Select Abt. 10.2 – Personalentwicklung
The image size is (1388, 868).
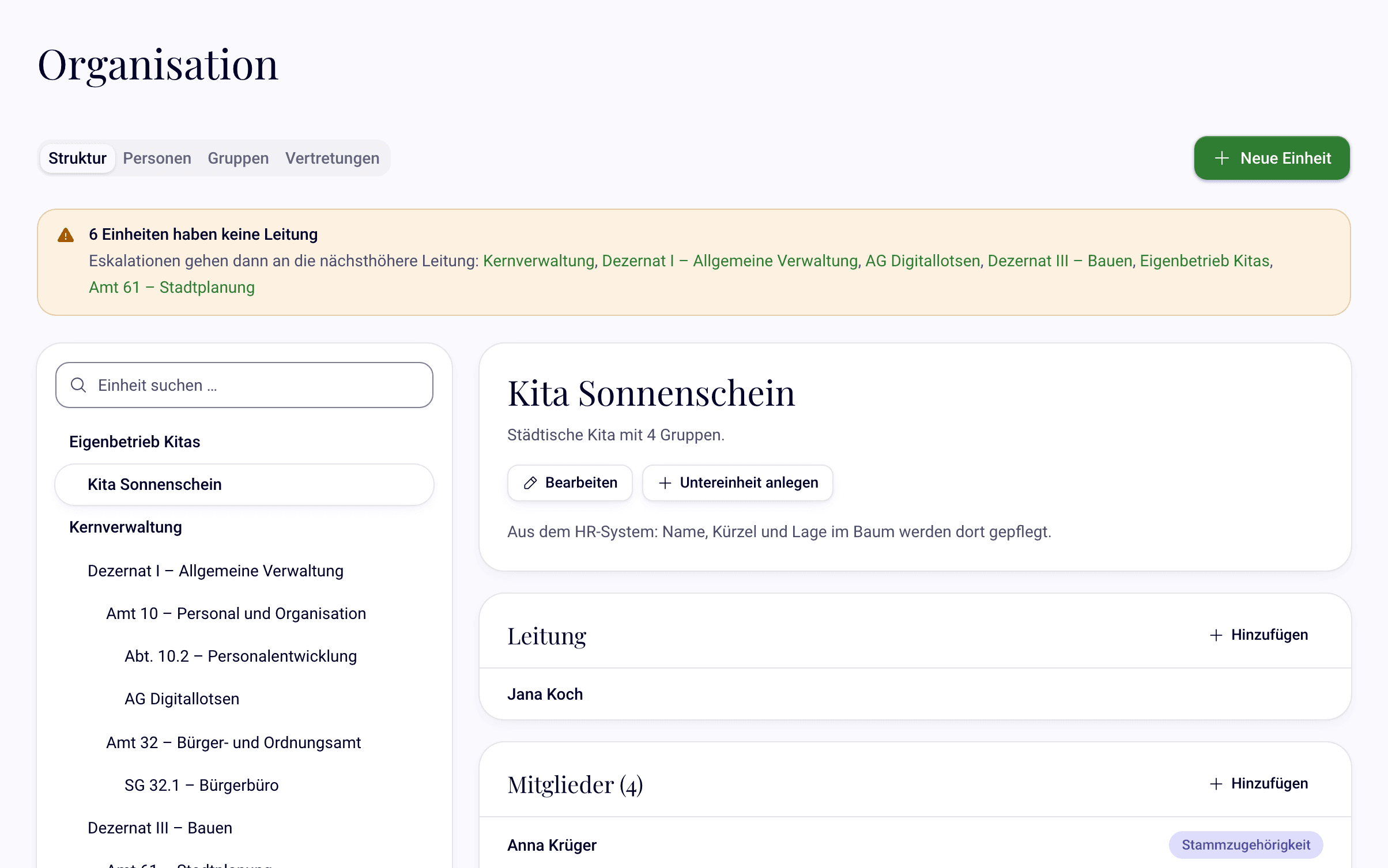pyautogui.click(x=244, y=656)
